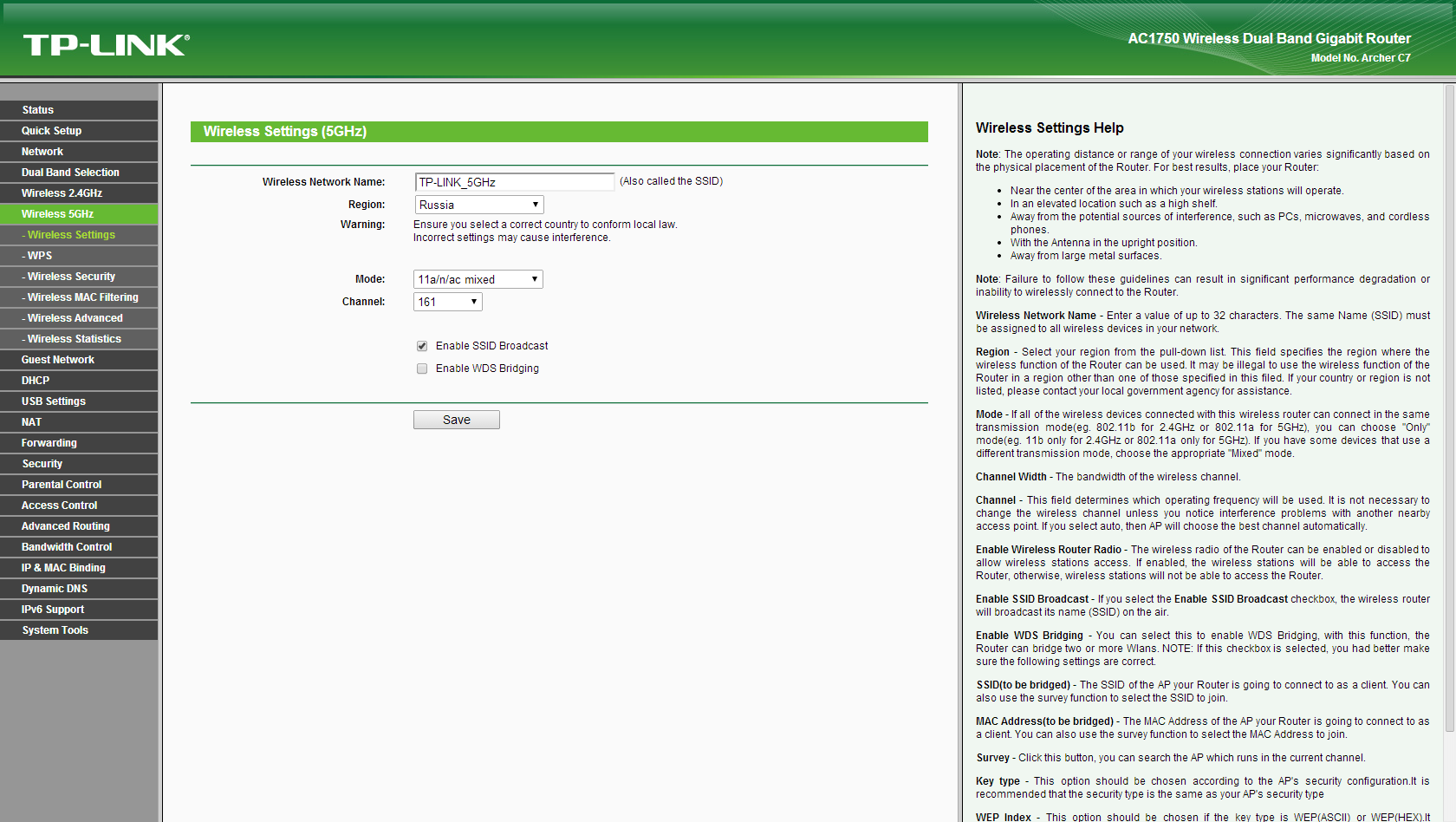Open the Channel dropdown

pyautogui.click(x=447, y=302)
